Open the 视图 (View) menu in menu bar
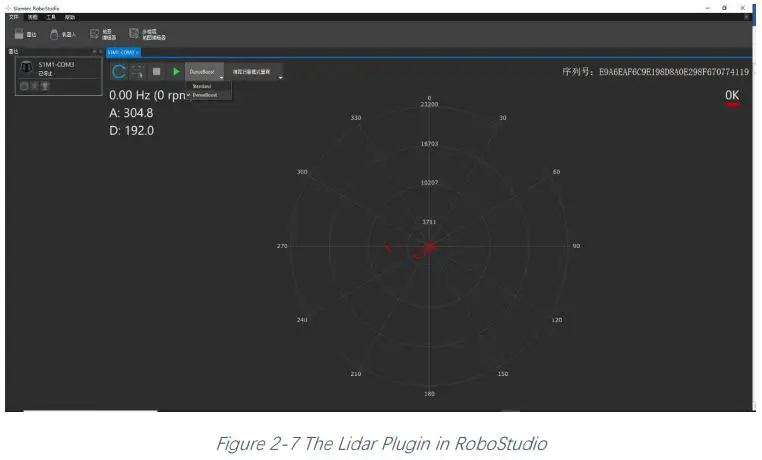The image size is (762, 460). coord(33,17)
